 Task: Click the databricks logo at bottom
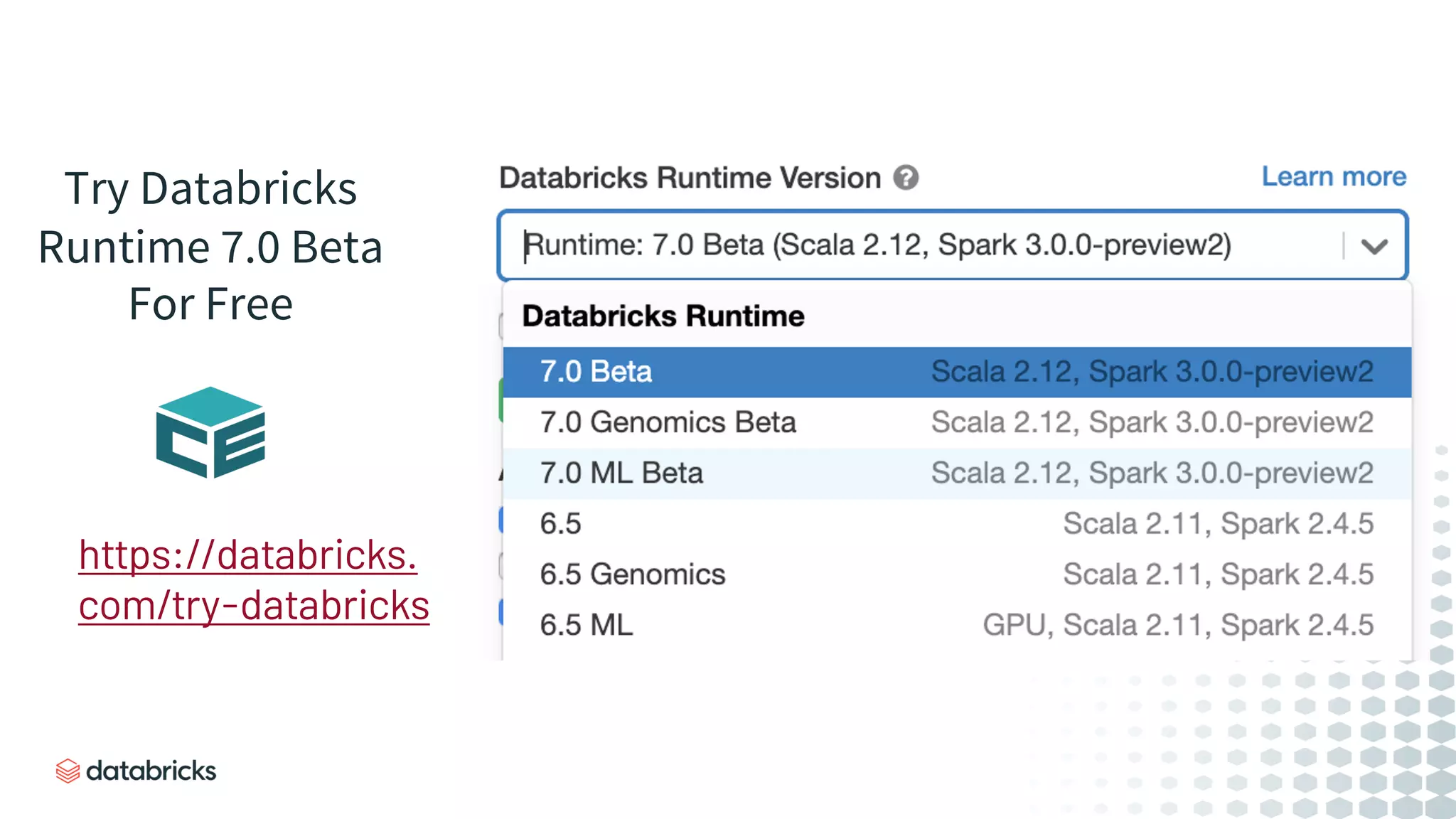coord(136,771)
